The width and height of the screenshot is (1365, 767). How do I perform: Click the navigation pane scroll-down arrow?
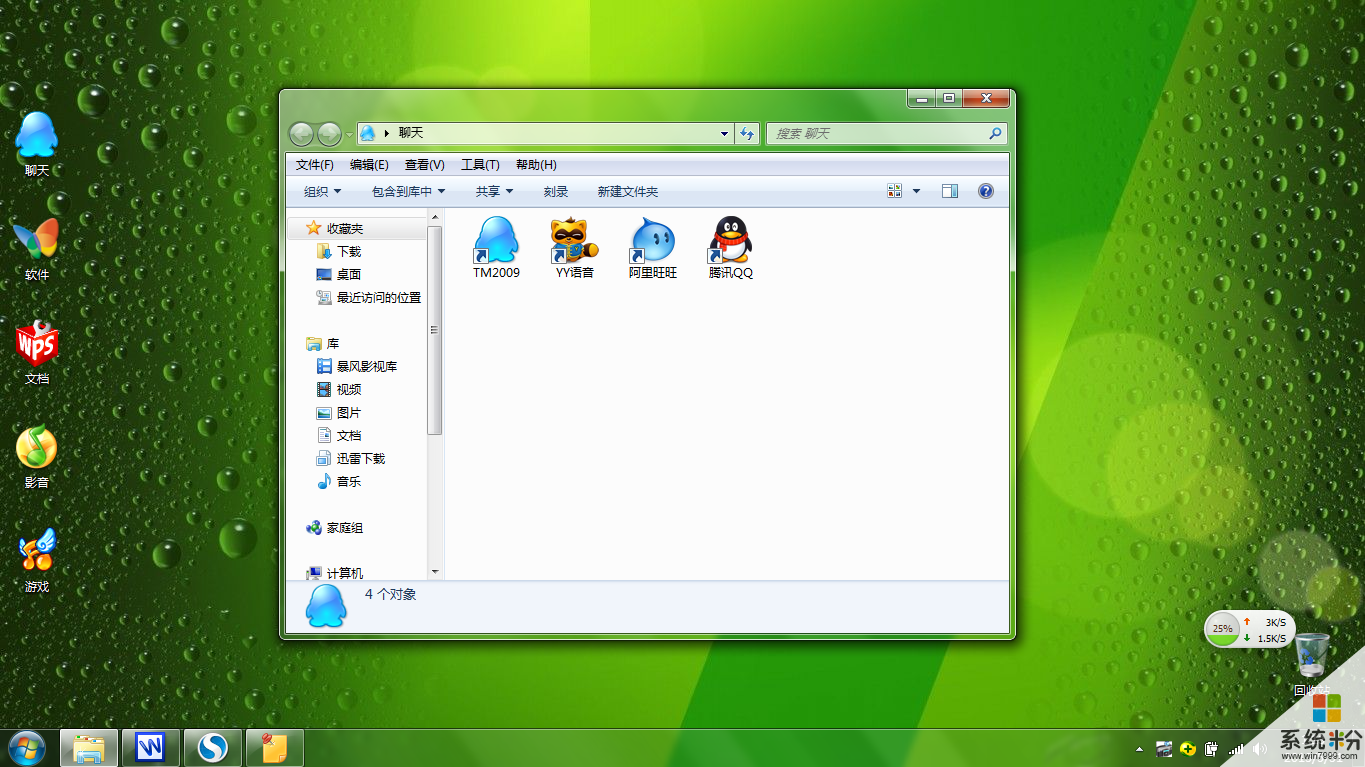click(435, 571)
